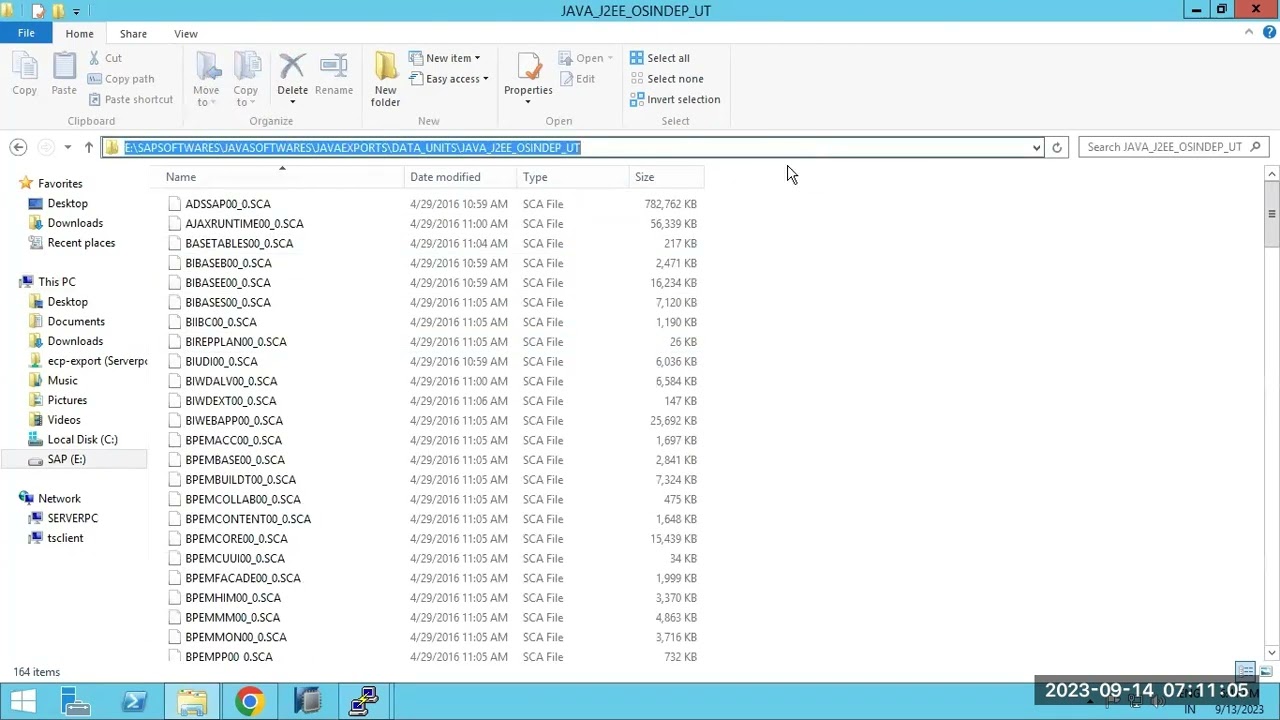
Task: Click the Paste clipboard icon
Action: 64,75
